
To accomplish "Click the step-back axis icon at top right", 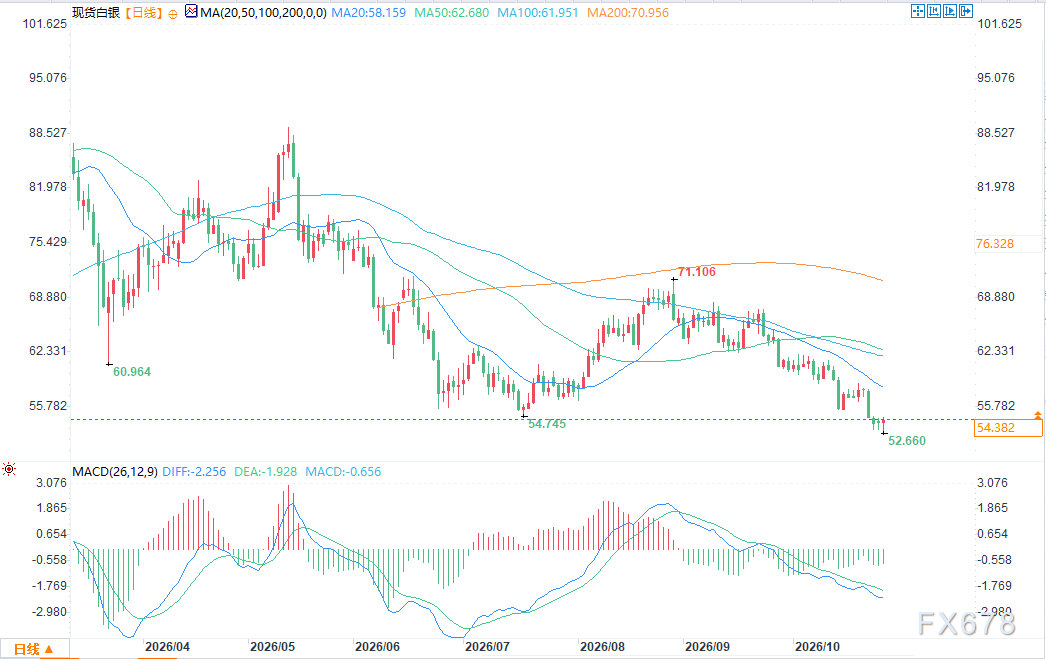I will [934, 11].
